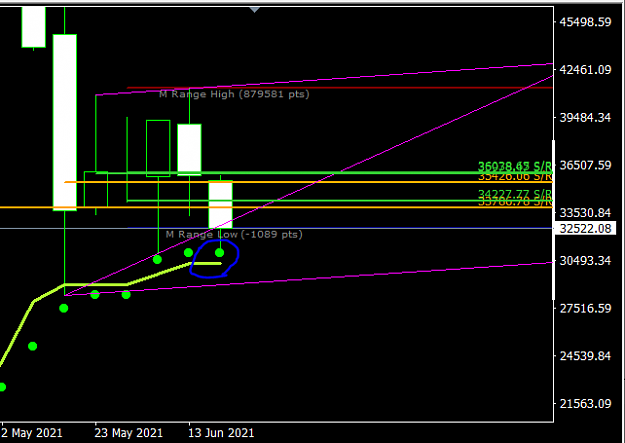The width and height of the screenshot is (625, 443).
Task: Click the green '36038.65 S/R' label
Action: (515, 166)
